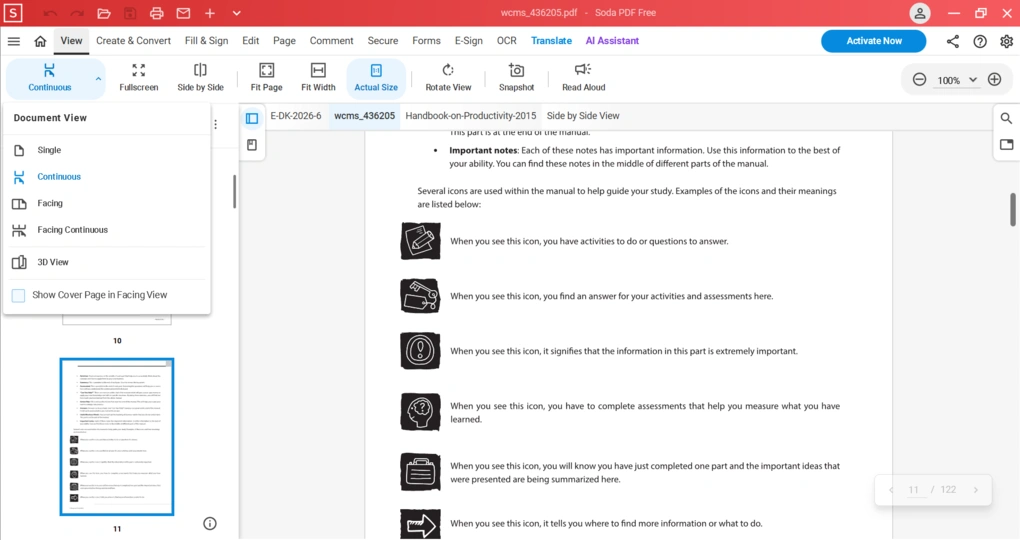
Task: Click the redo arrow in title bar
Action: pyautogui.click(x=77, y=13)
